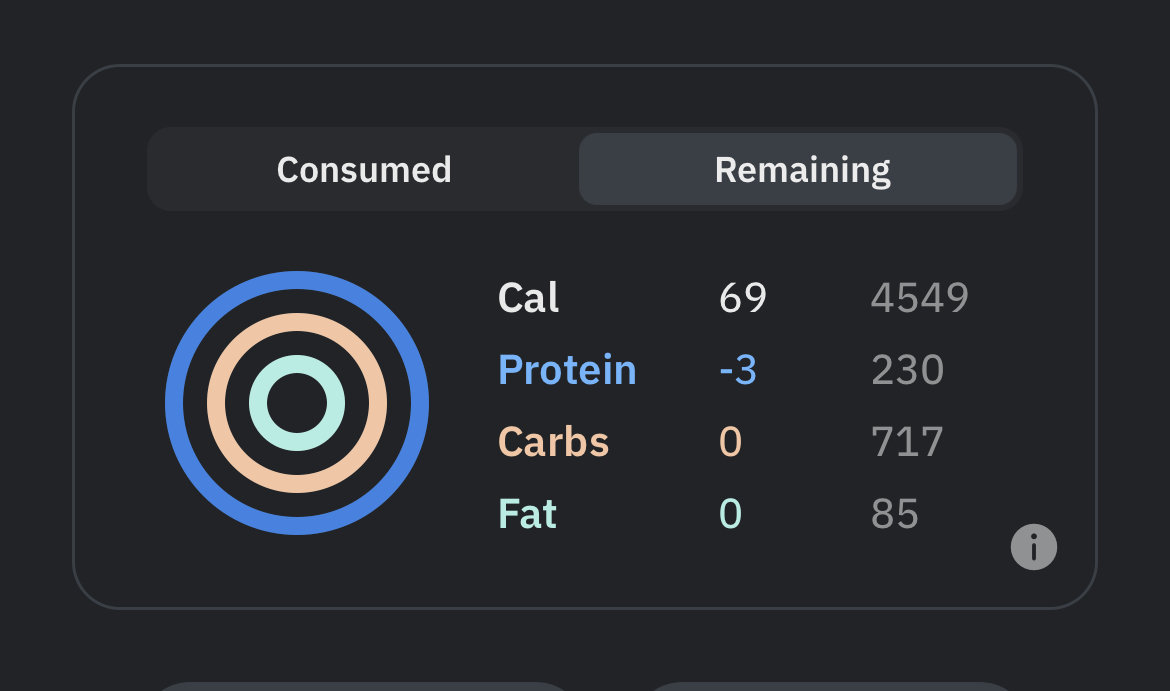Click the fat goal 85

tap(895, 513)
